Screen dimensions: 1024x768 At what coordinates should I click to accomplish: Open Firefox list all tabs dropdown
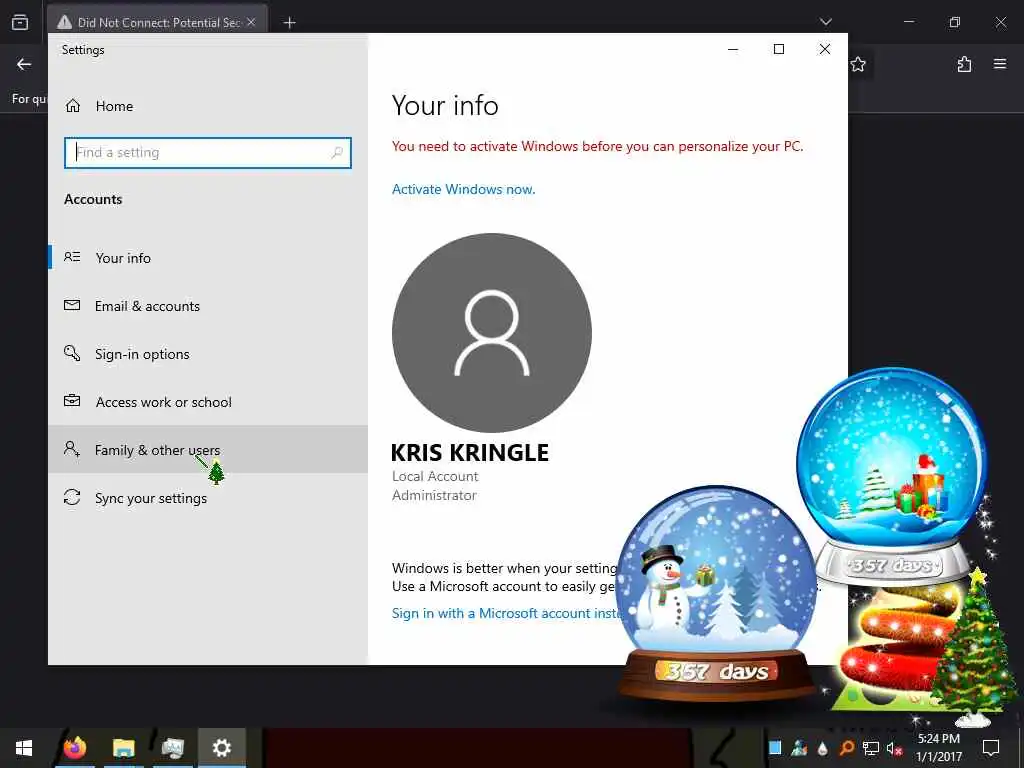click(826, 22)
